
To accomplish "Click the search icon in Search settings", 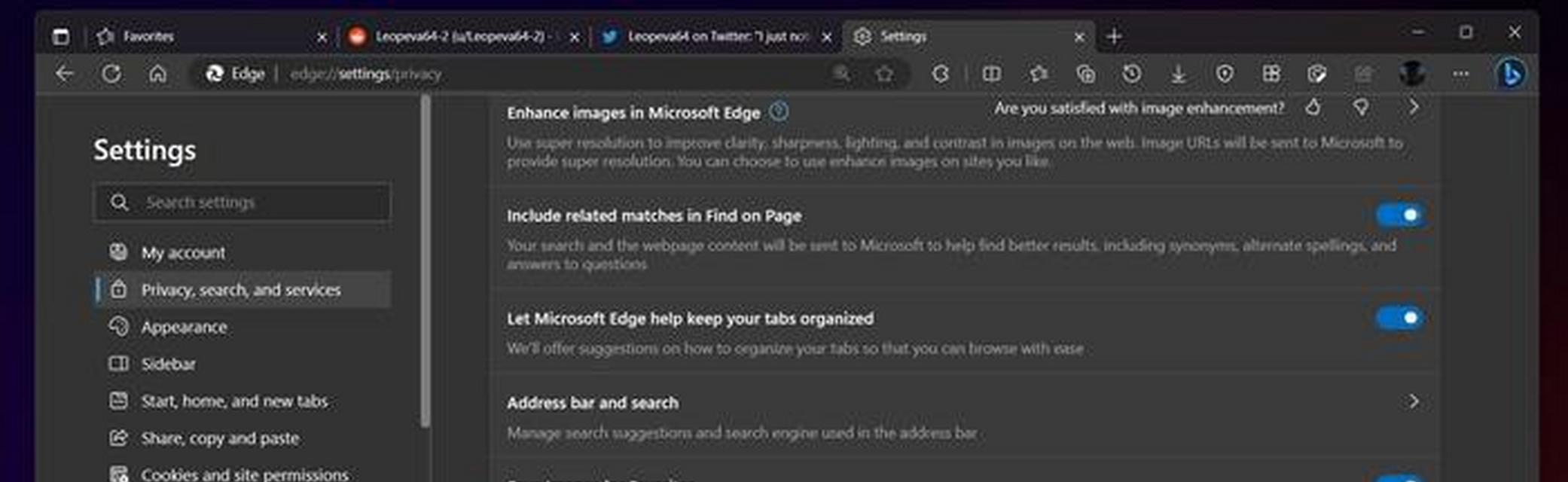I will click(x=119, y=202).
